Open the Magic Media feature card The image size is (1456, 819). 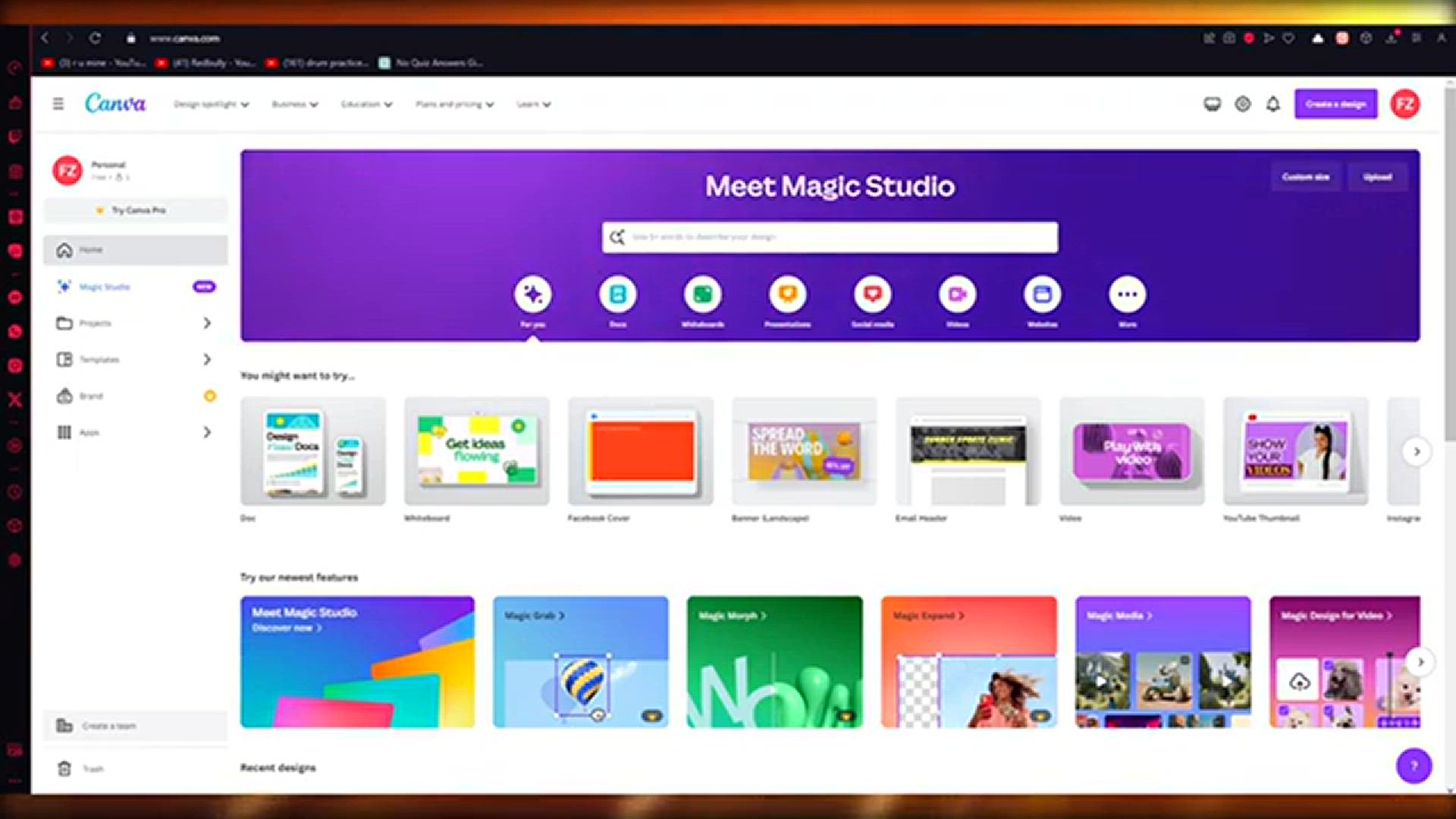(x=1163, y=662)
